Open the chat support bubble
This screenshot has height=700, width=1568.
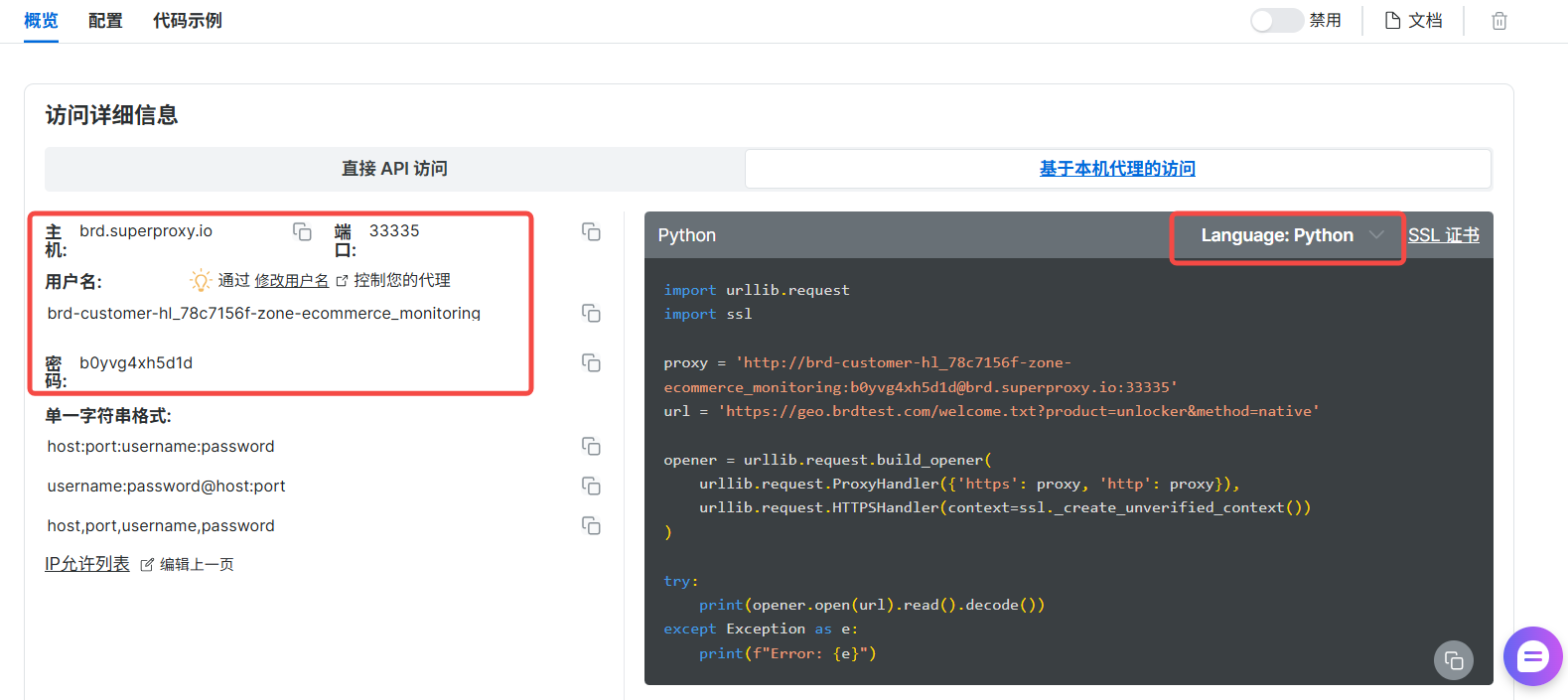click(x=1532, y=656)
